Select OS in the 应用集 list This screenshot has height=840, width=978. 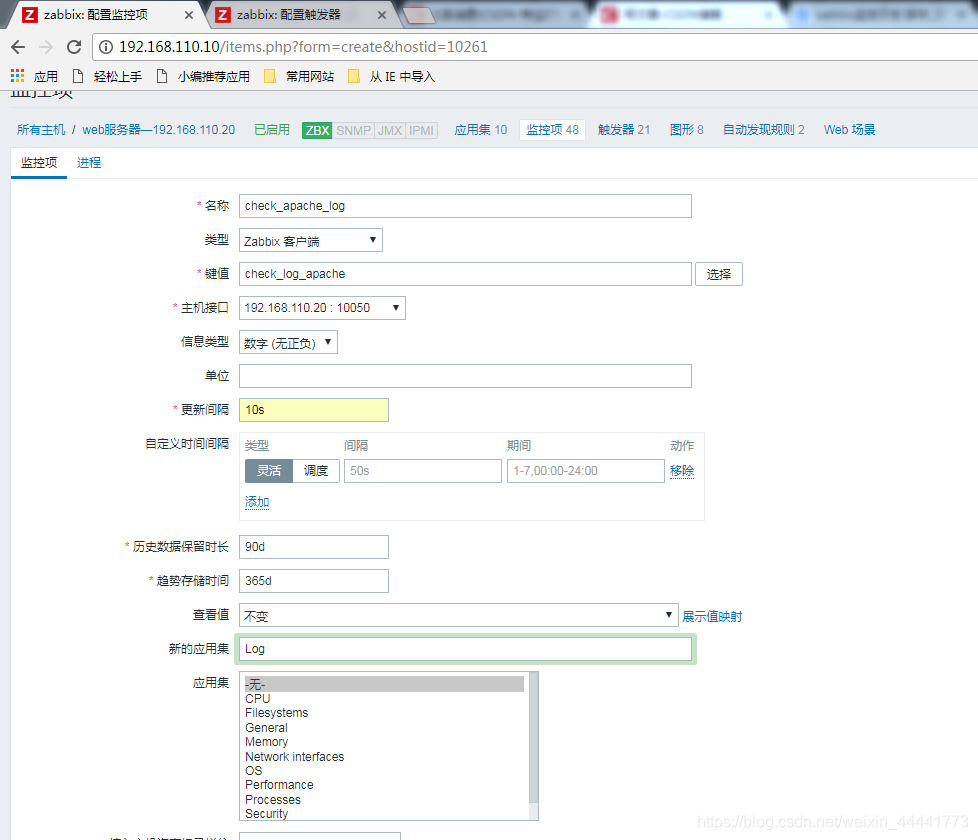point(384,771)
